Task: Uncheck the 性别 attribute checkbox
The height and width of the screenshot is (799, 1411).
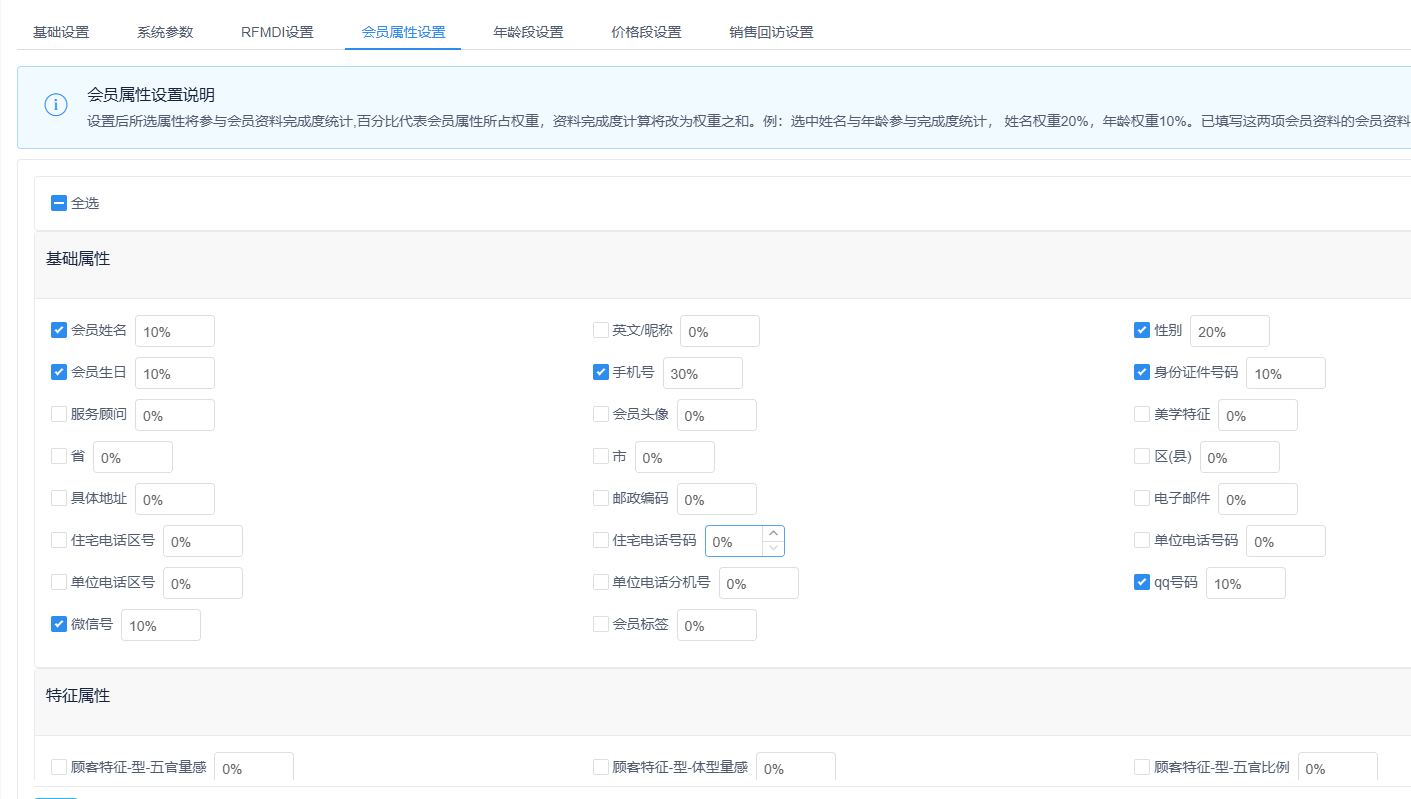Action: 1142,330
